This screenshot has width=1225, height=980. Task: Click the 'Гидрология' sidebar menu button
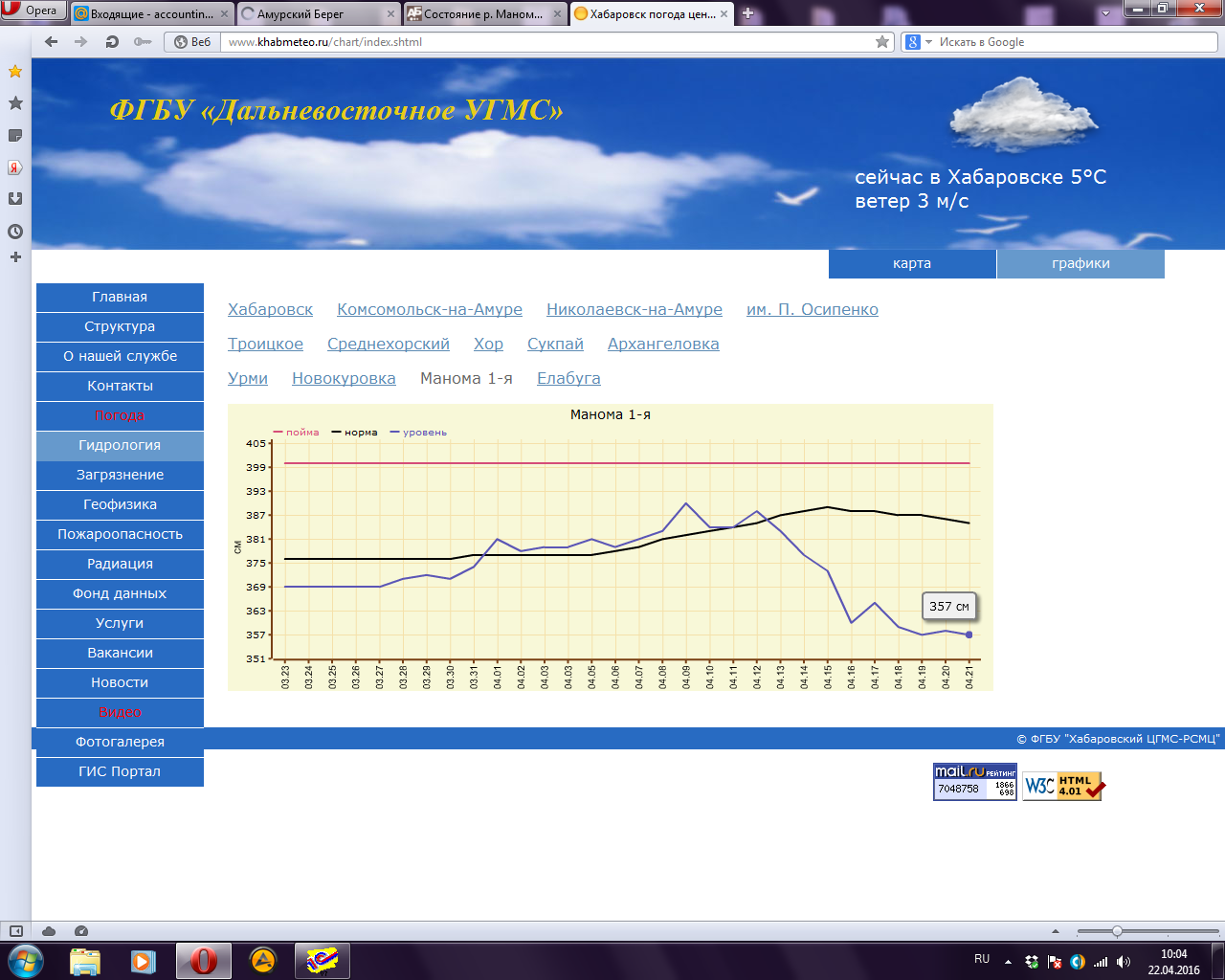pos(120,445)
